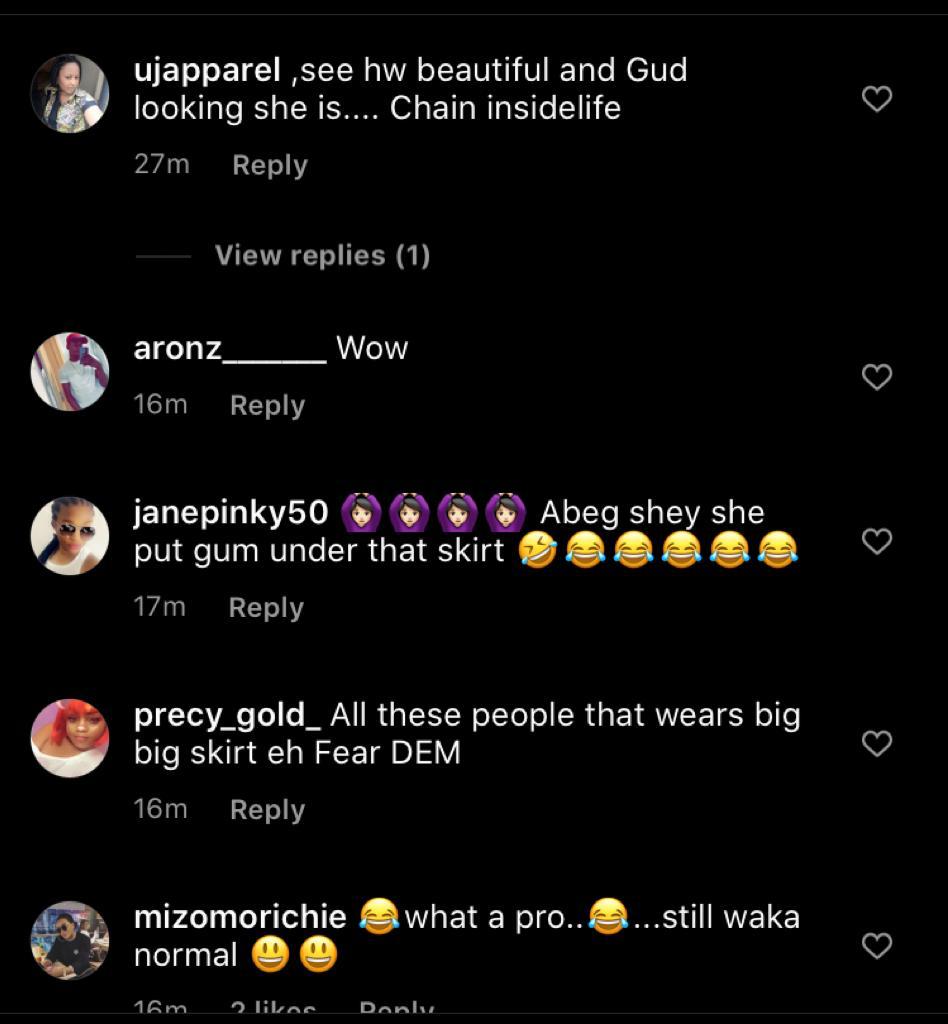
Task: Visit mizomorichie's profile via username
Action: coord(240,917)
